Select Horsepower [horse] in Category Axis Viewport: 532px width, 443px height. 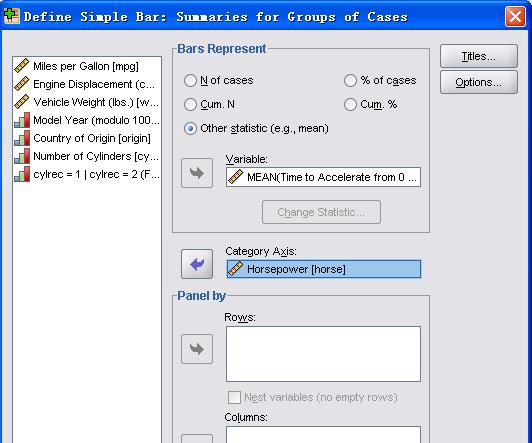pyautogui.click(x=323, y=269)
